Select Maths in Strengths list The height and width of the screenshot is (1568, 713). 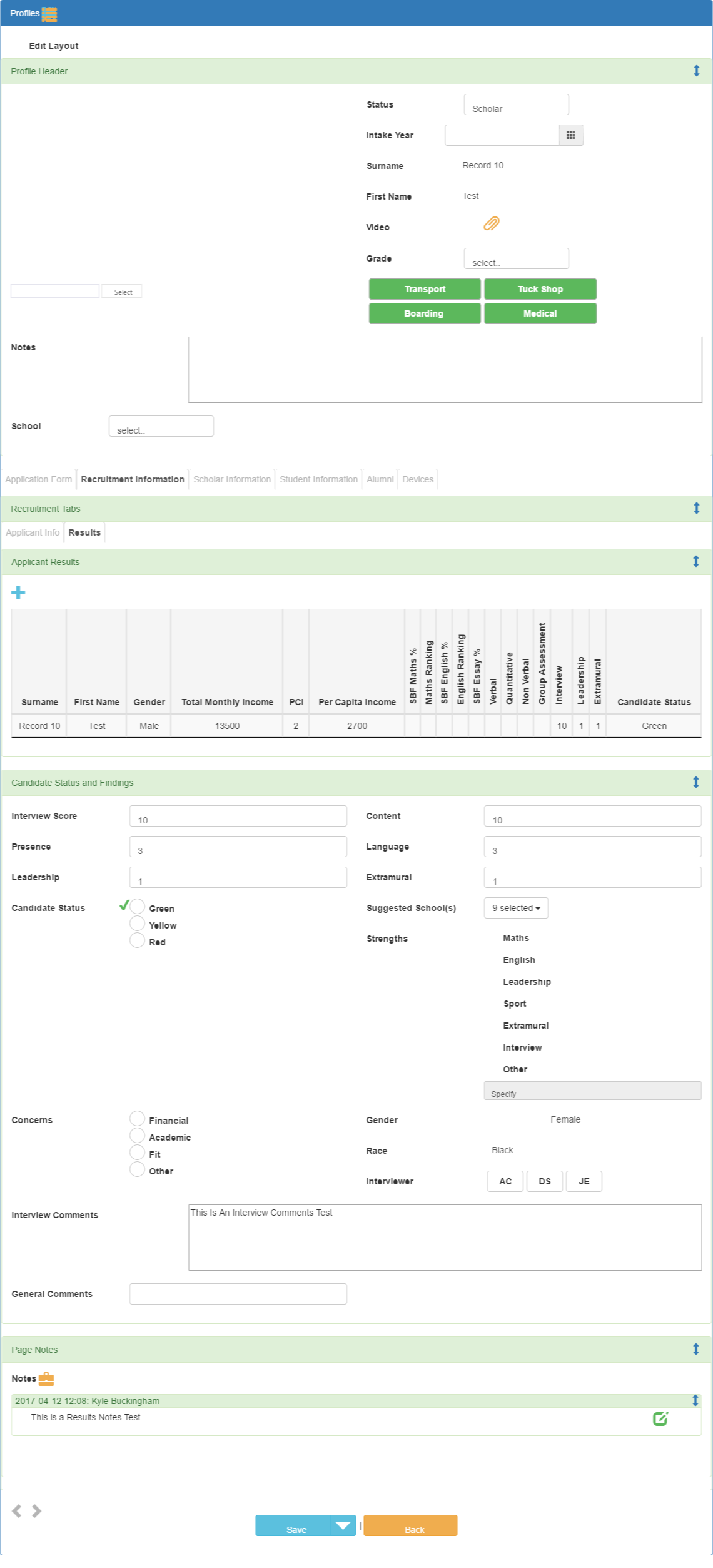point(516,939)
